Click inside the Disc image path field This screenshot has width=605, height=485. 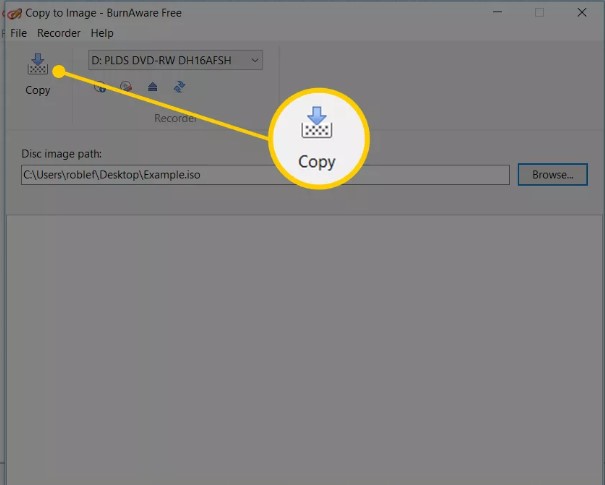(x=265, y=175)
